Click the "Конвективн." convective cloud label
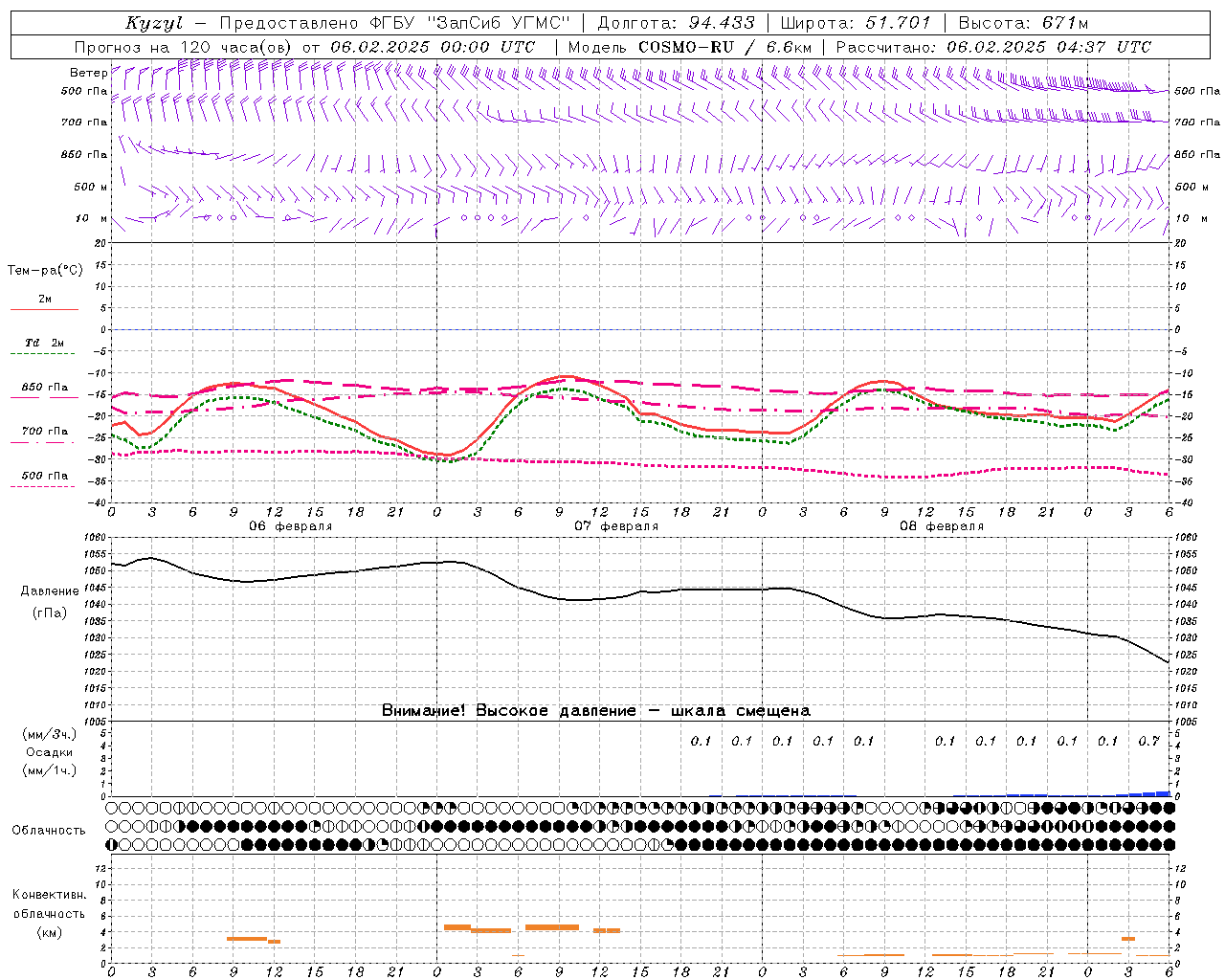The image size is (1225, 980). tap(49, 895)
